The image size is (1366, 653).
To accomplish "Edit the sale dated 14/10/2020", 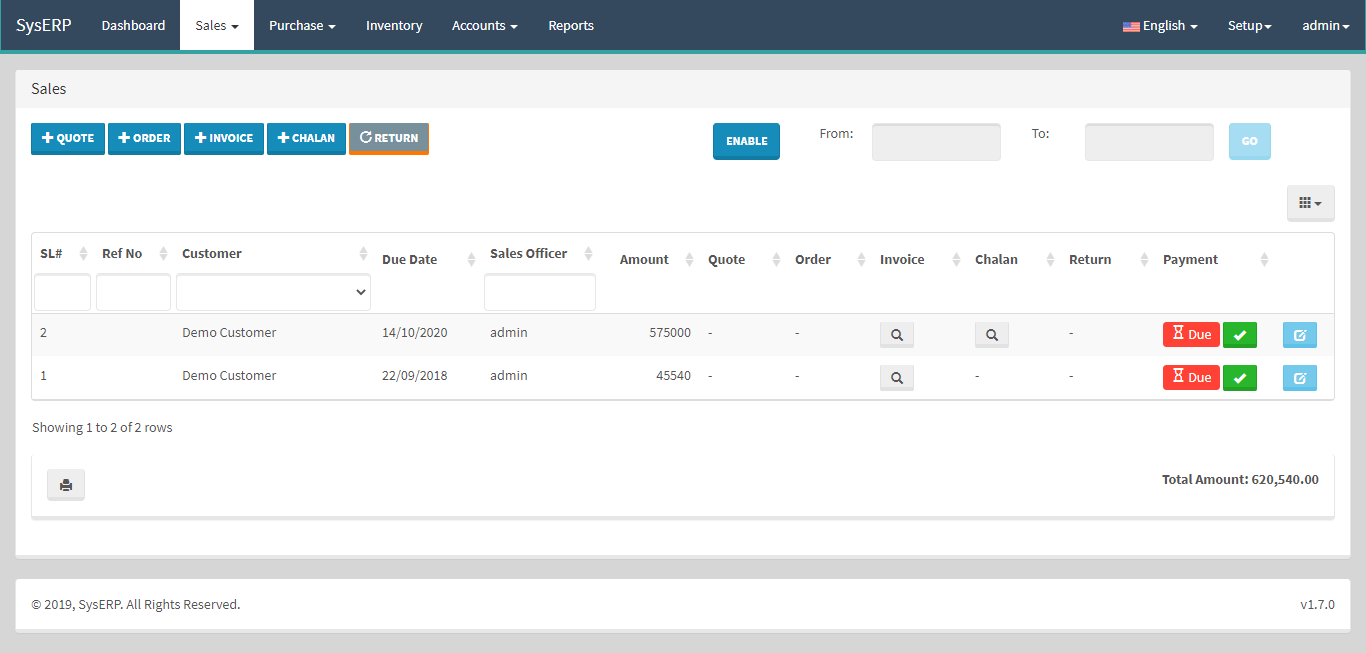I will [x=1300, y=335].
